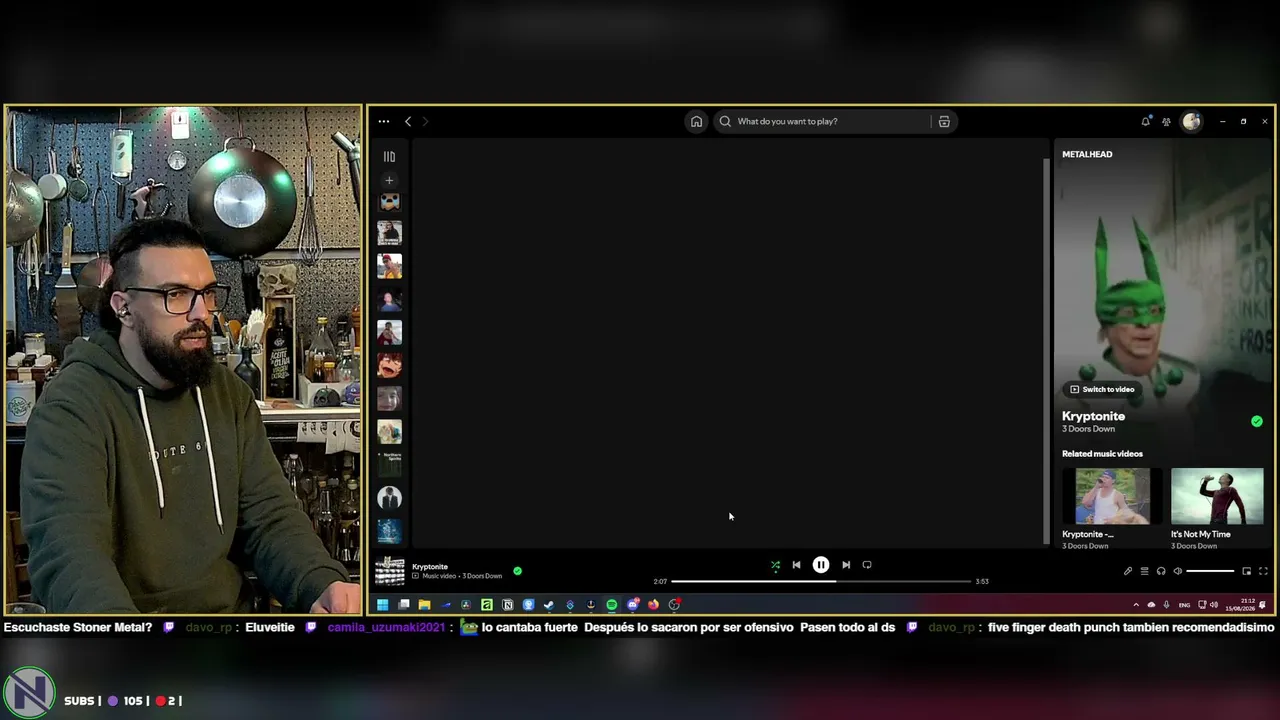This screenshot has width=1280, height=720.
Task: Open Firefox from the taskbar
Action: [x=654, y=604]
